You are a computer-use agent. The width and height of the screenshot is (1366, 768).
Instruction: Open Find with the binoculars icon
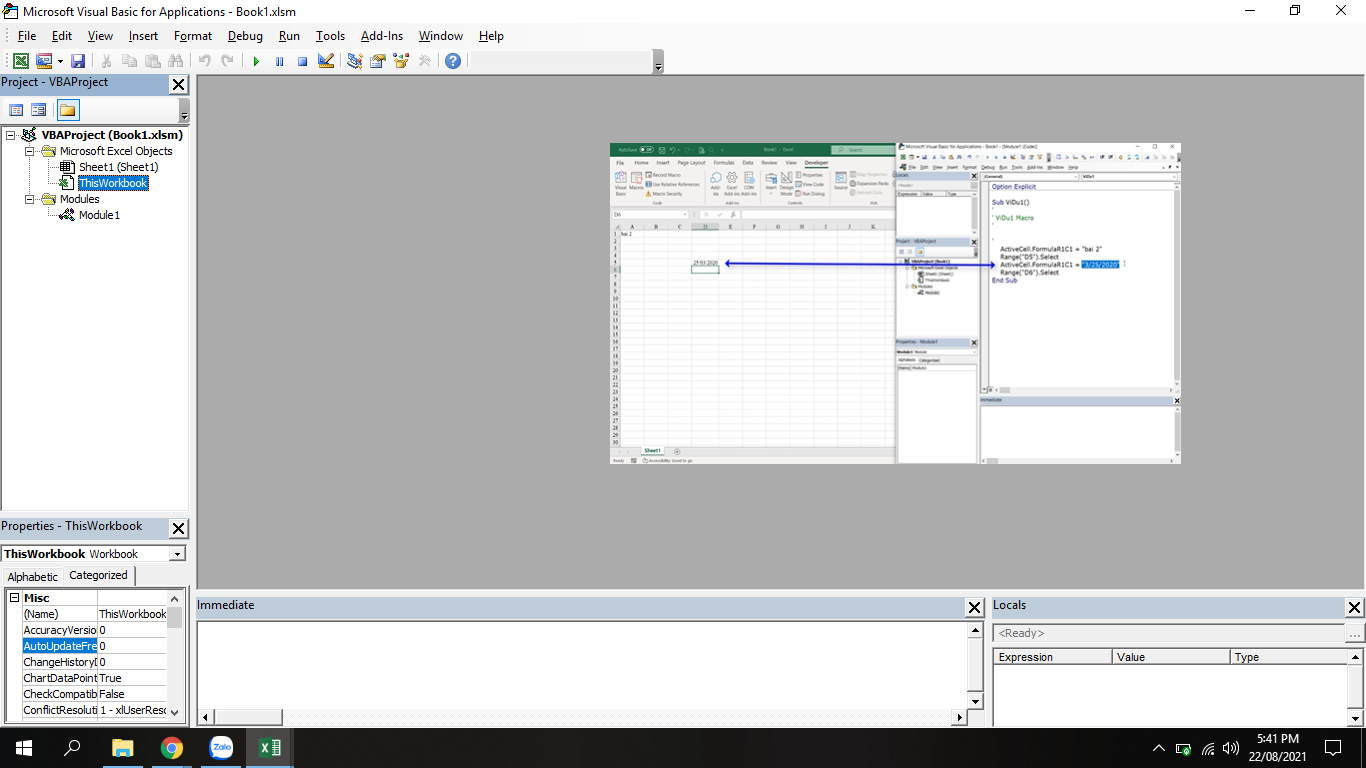[176, 61]
